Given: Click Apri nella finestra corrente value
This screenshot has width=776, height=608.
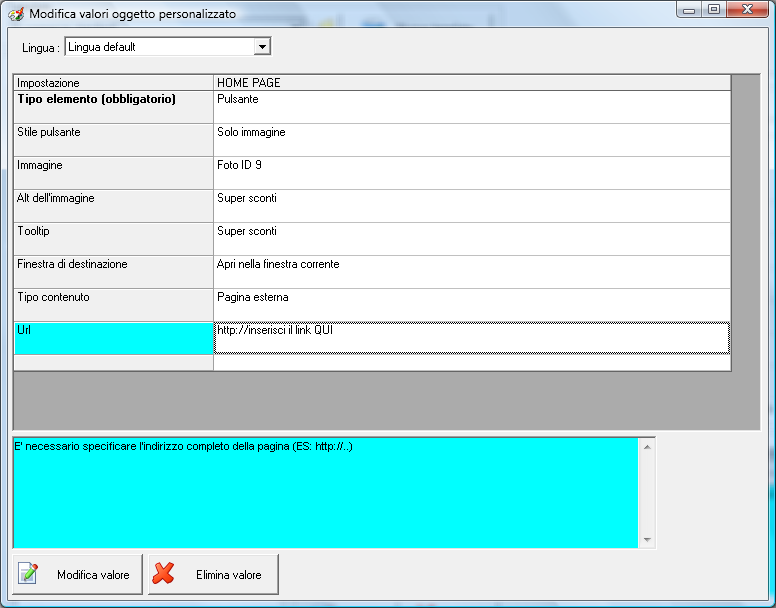Looking at the screenshot, I should click(472, 272).
